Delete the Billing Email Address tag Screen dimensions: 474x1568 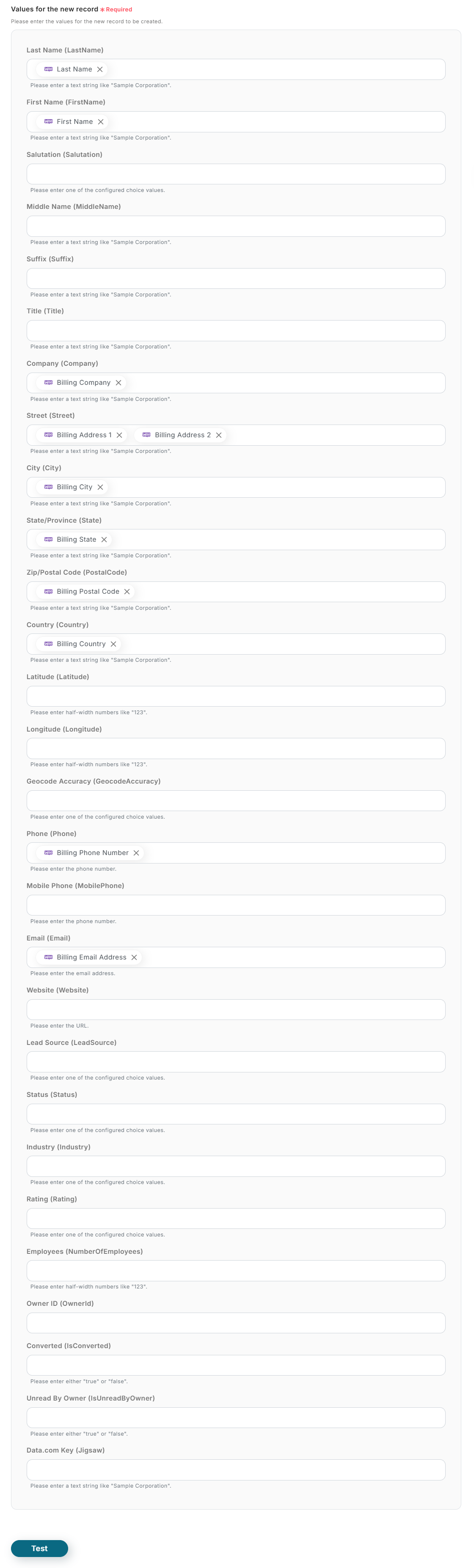tap(134, 957)
